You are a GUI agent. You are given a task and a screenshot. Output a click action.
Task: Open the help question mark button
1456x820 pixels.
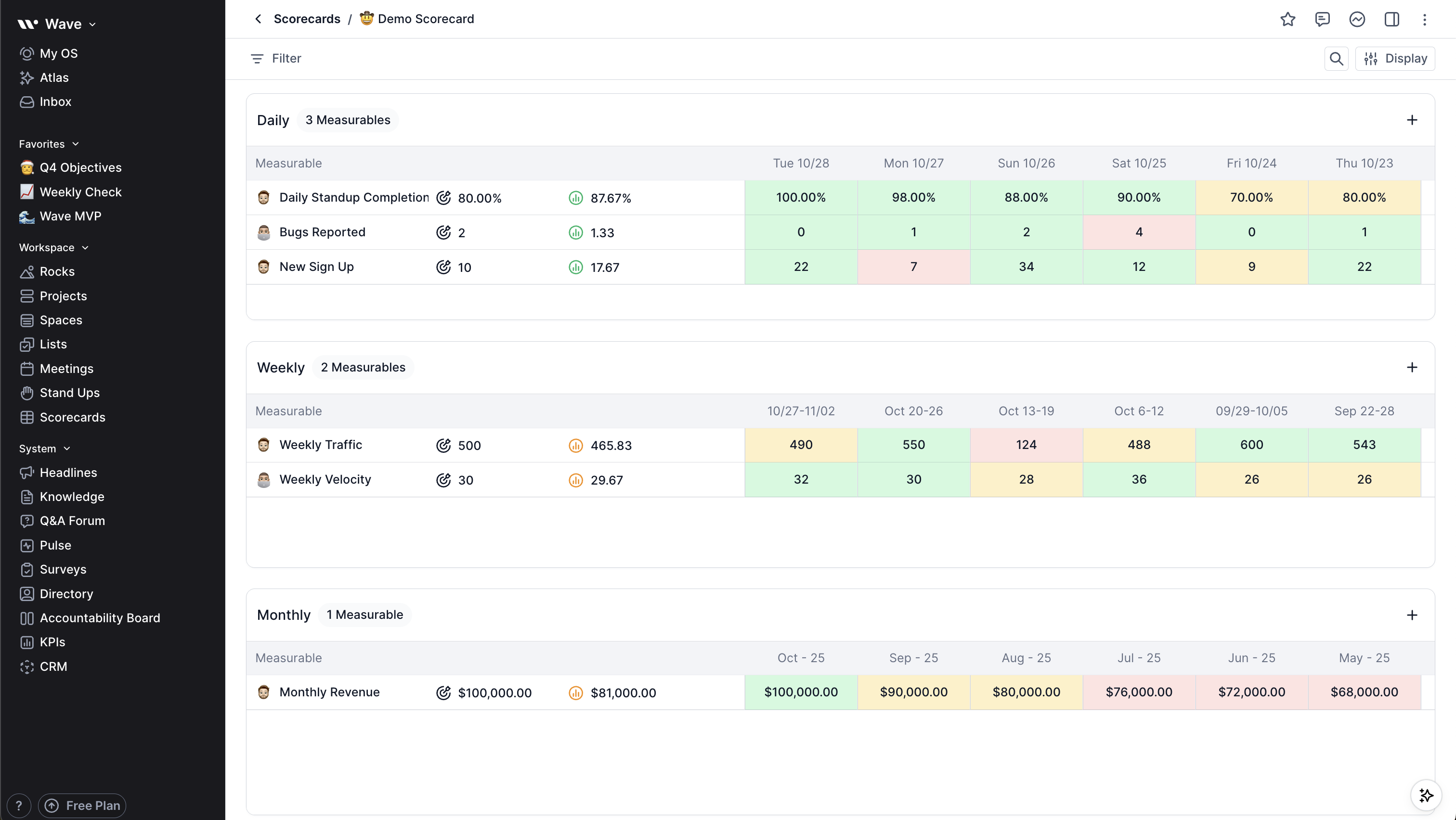pos(19,805)
